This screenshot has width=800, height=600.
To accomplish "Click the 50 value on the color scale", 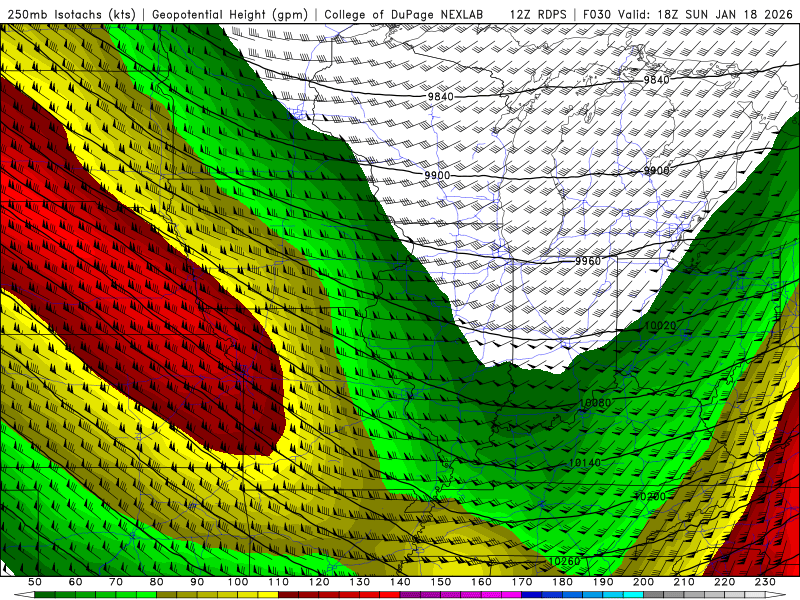I will click(35, 582).
